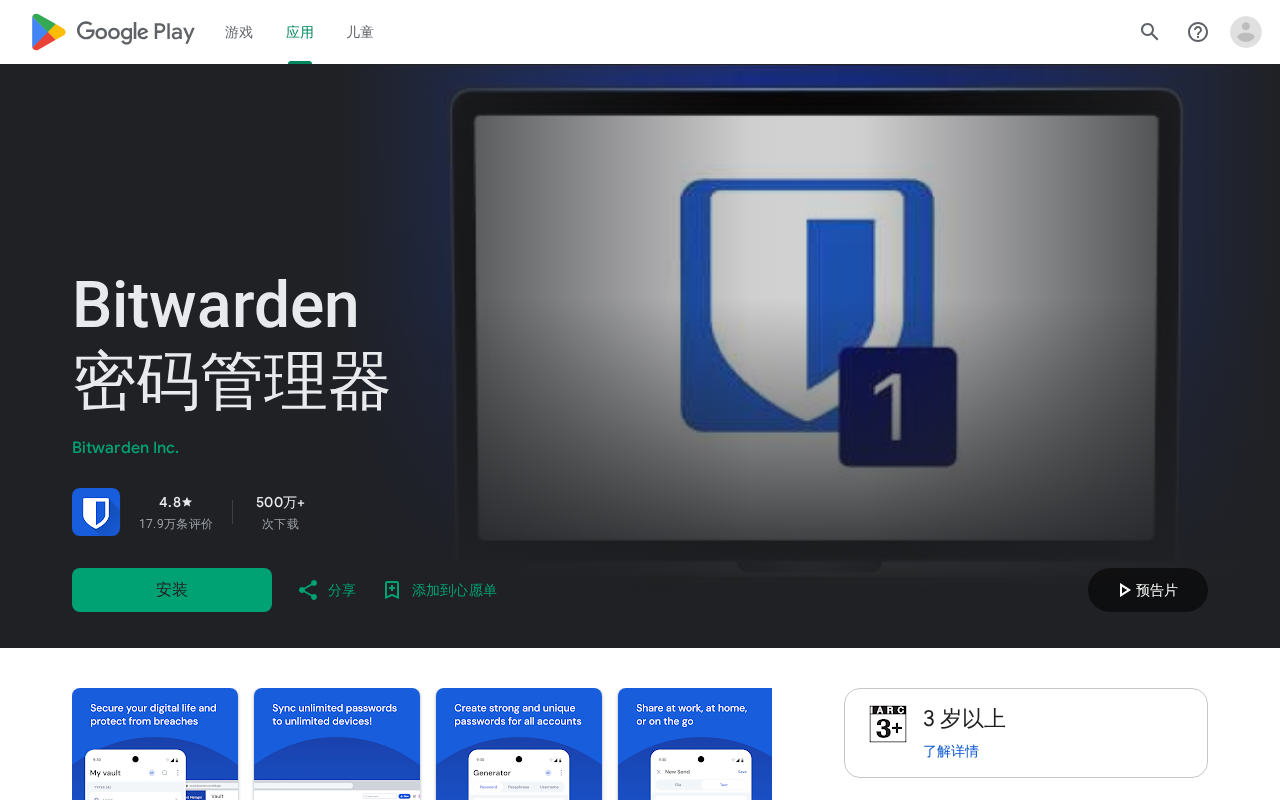Image resolution: width=1280 pixels, height=800 pixels.
Task: Open the 'Sync unlimited passwords' screenshot
Action: click(x=337, y=744)
